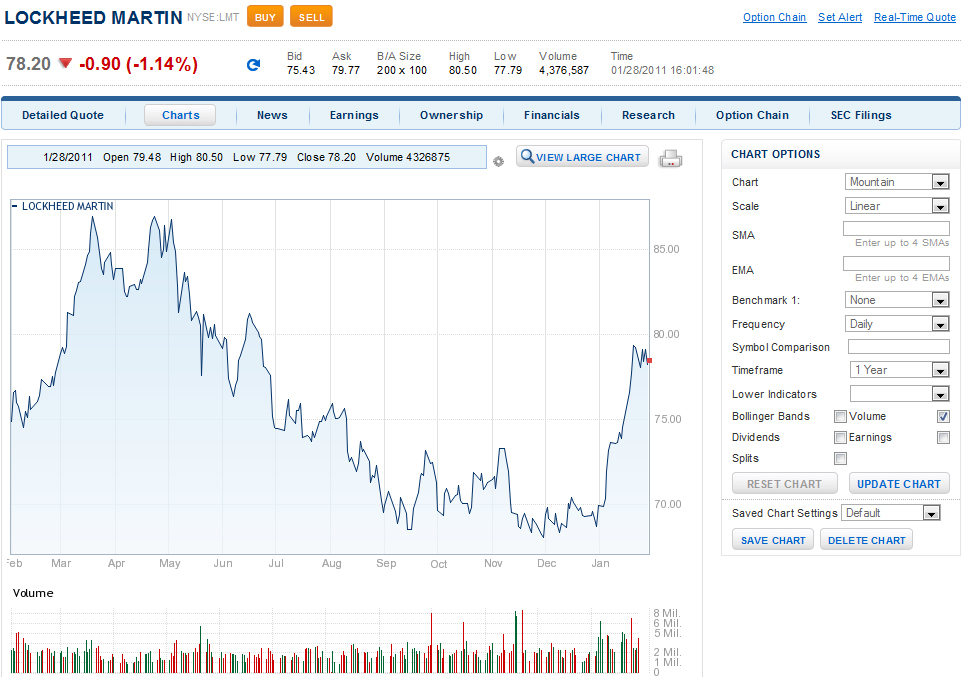
Task: Switch to the Financials tab
Action: (551, 115)
